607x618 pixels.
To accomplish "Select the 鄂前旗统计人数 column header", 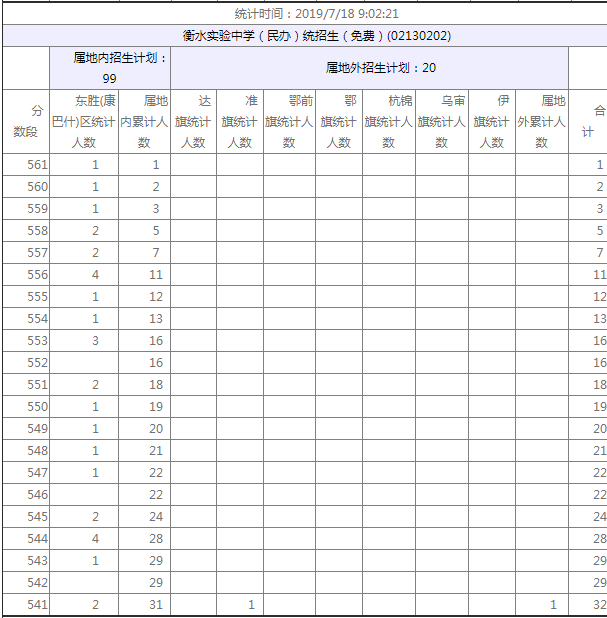I will point(288,121).
